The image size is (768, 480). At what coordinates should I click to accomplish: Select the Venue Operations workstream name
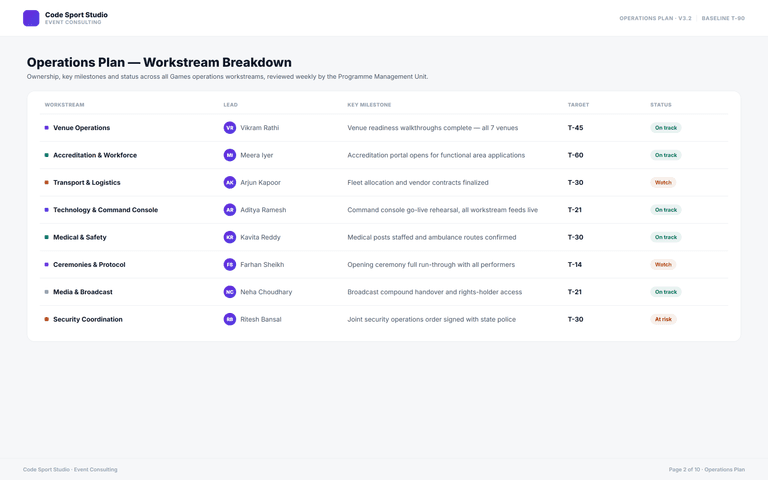[x=82, y=128]
